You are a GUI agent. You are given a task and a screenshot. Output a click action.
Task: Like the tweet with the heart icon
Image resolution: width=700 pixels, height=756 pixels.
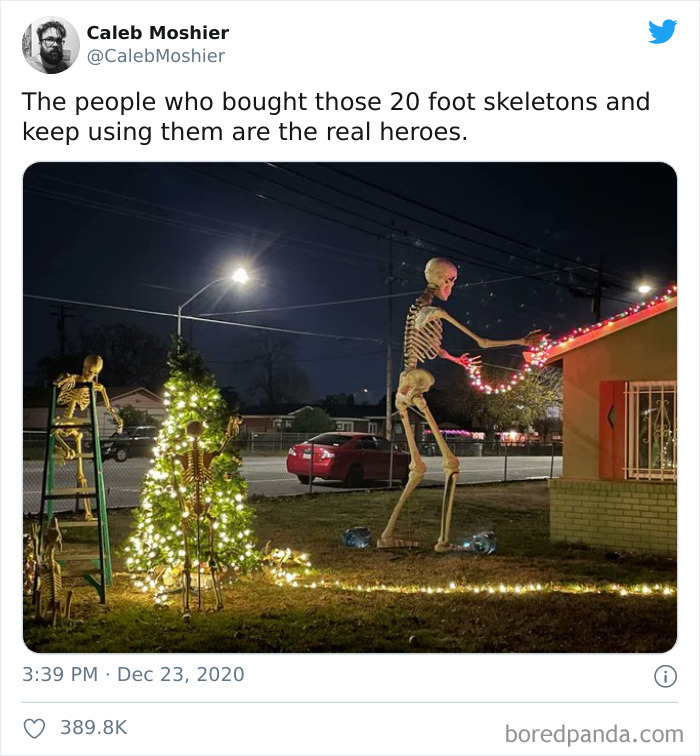pos(35,728)
